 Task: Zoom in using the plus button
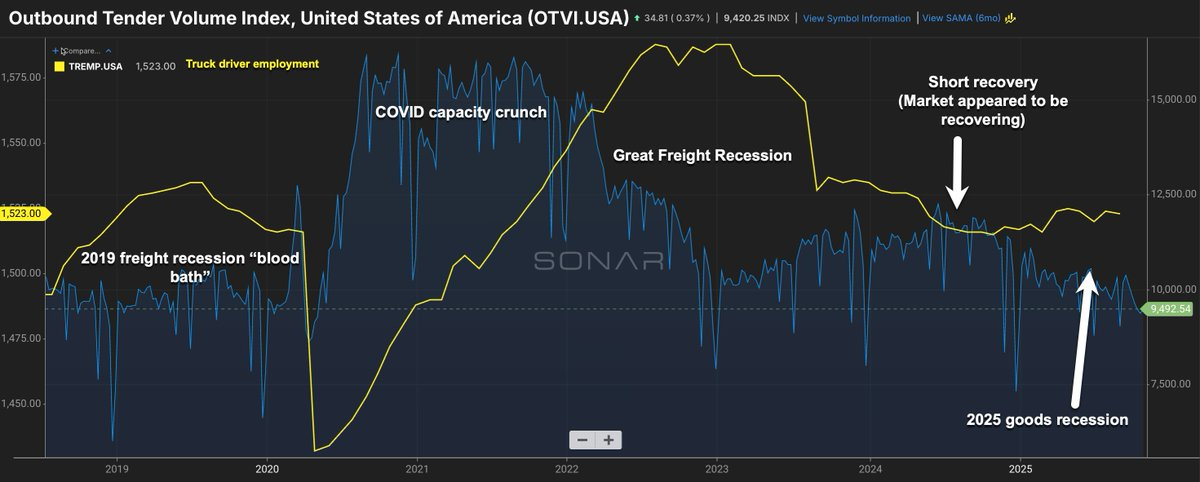tap(608, 440)
